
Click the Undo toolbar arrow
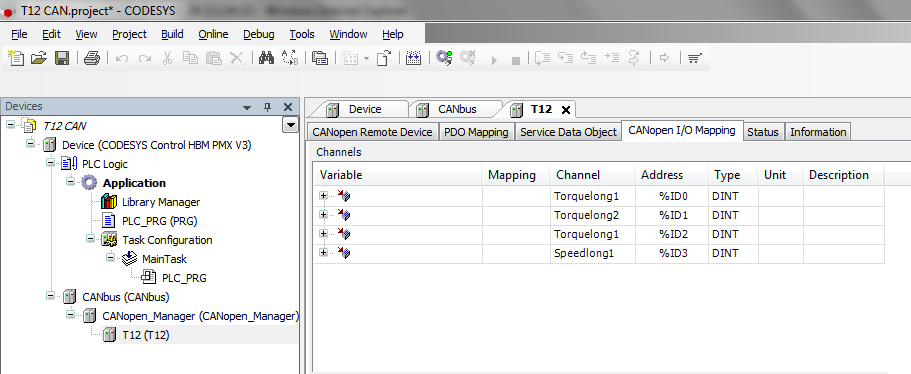pos(121,59)
